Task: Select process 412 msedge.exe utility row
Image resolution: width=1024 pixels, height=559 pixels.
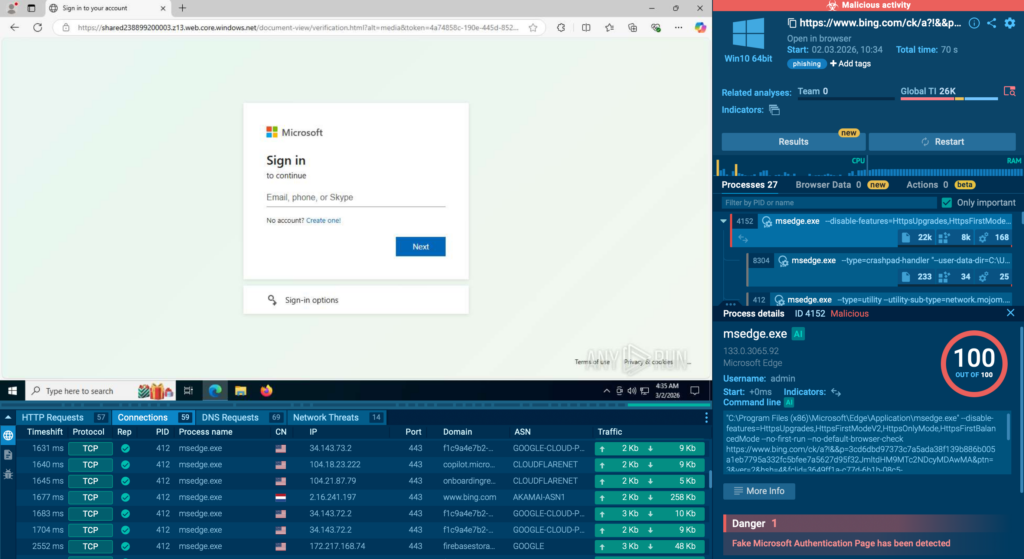Action: [x=881, y=300]
